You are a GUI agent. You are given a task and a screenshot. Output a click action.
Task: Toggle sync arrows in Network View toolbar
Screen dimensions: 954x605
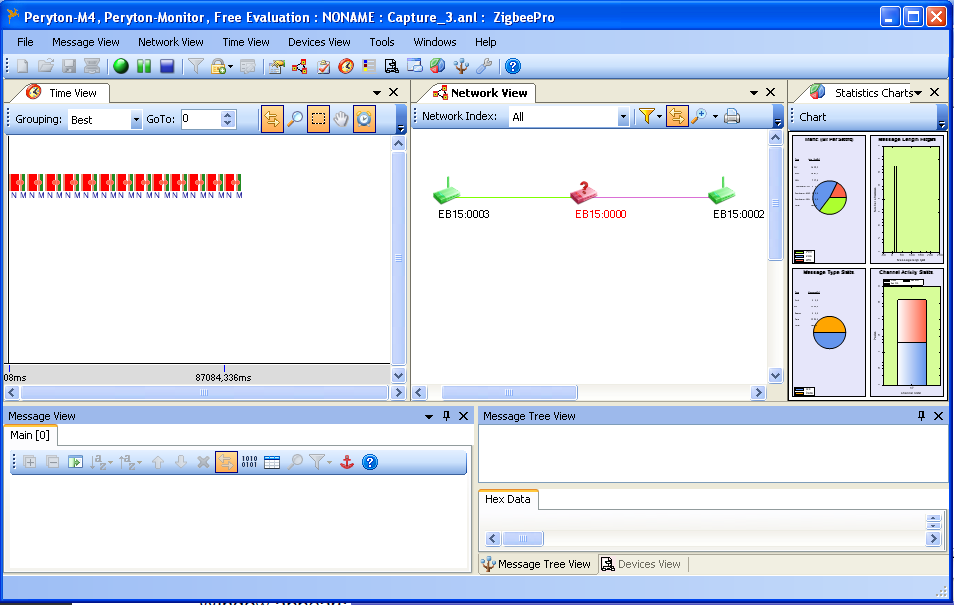coord(677,116)
